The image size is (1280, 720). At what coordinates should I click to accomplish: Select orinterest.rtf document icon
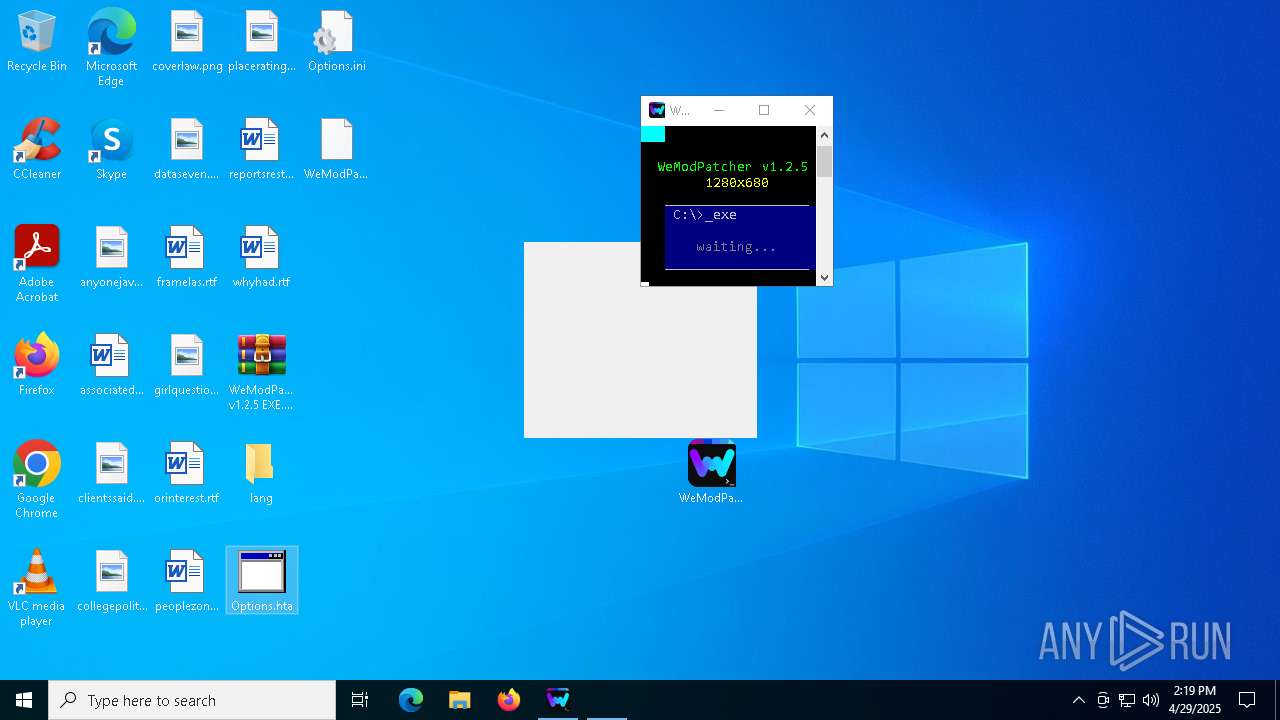(187, 473)
